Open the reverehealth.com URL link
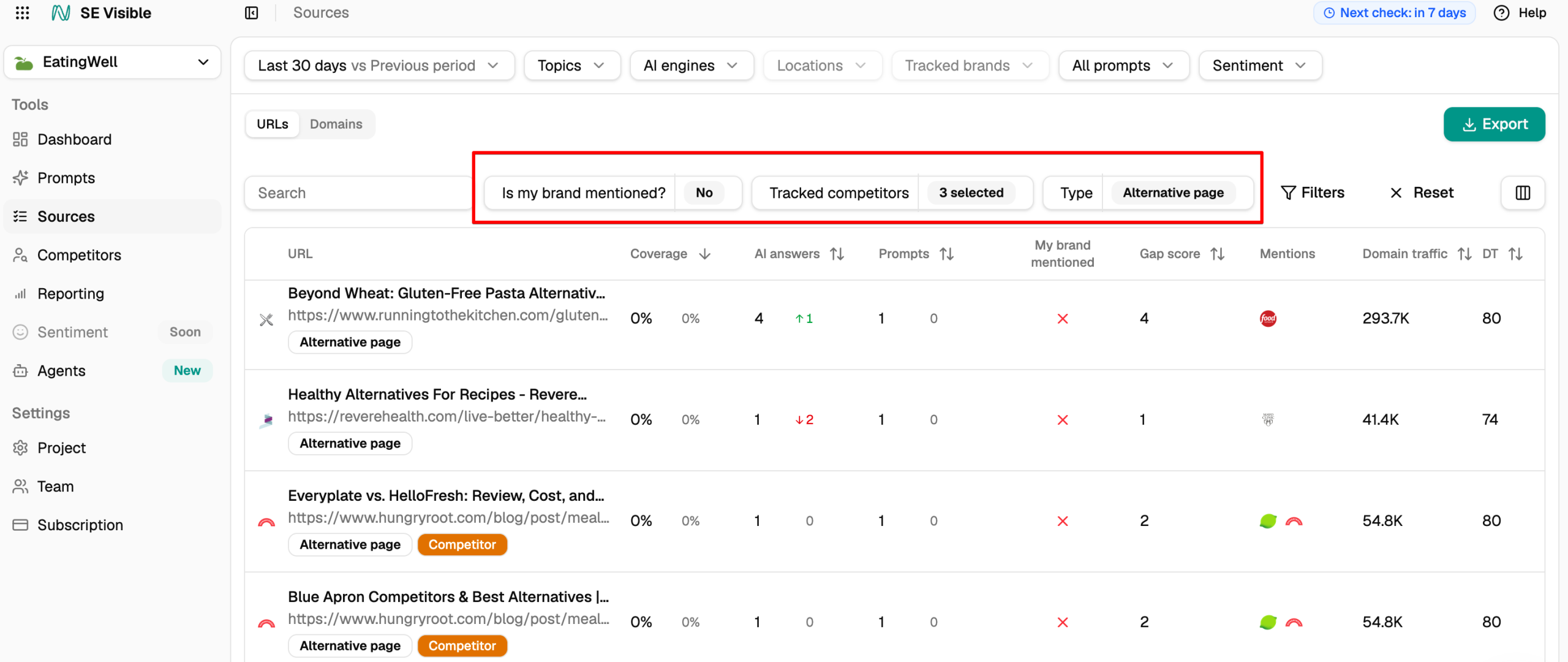Screen dimensions: 1568x662 (447, 417)
